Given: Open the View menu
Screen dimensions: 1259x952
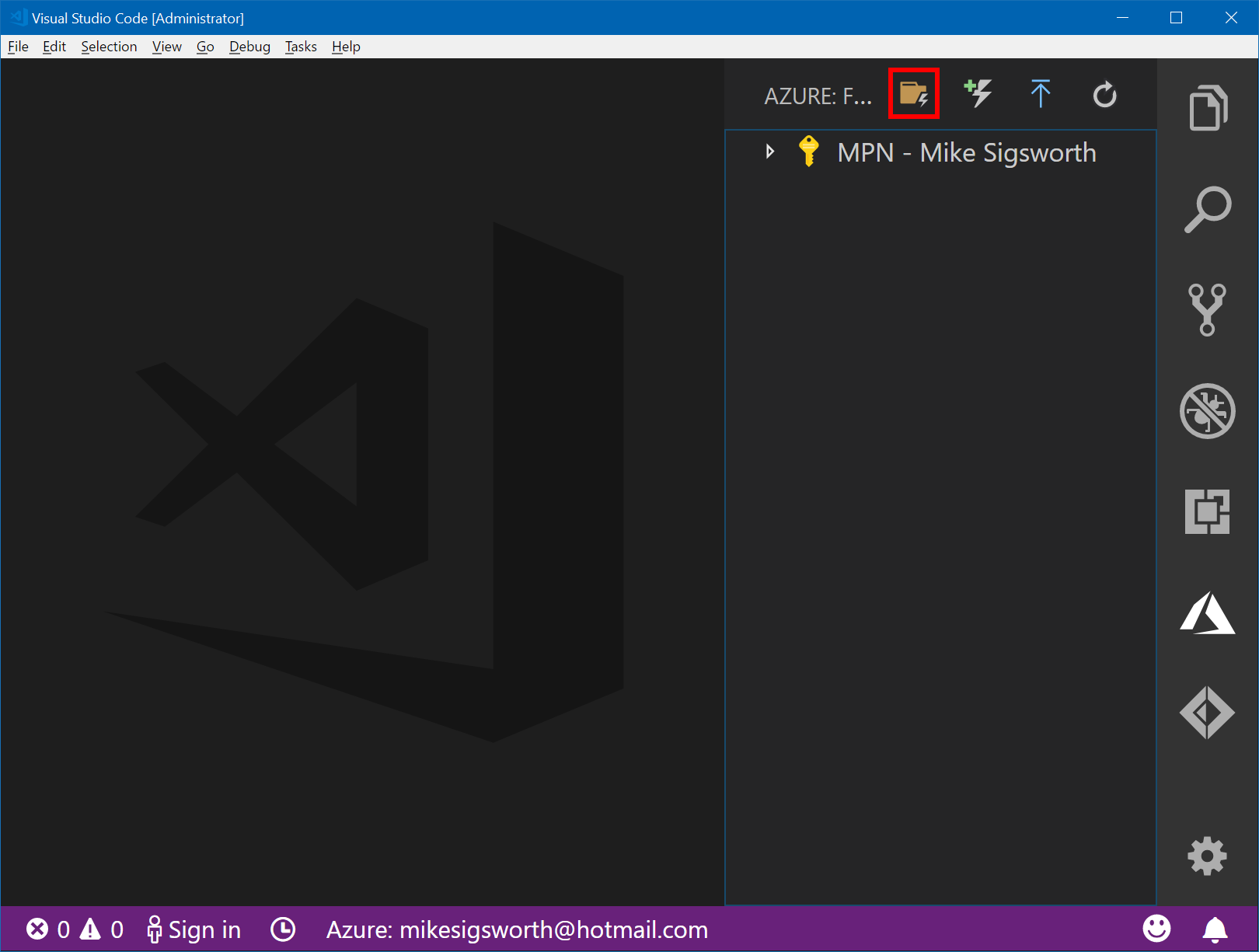Looking at the screenshot, I should [x=167, y=47].
